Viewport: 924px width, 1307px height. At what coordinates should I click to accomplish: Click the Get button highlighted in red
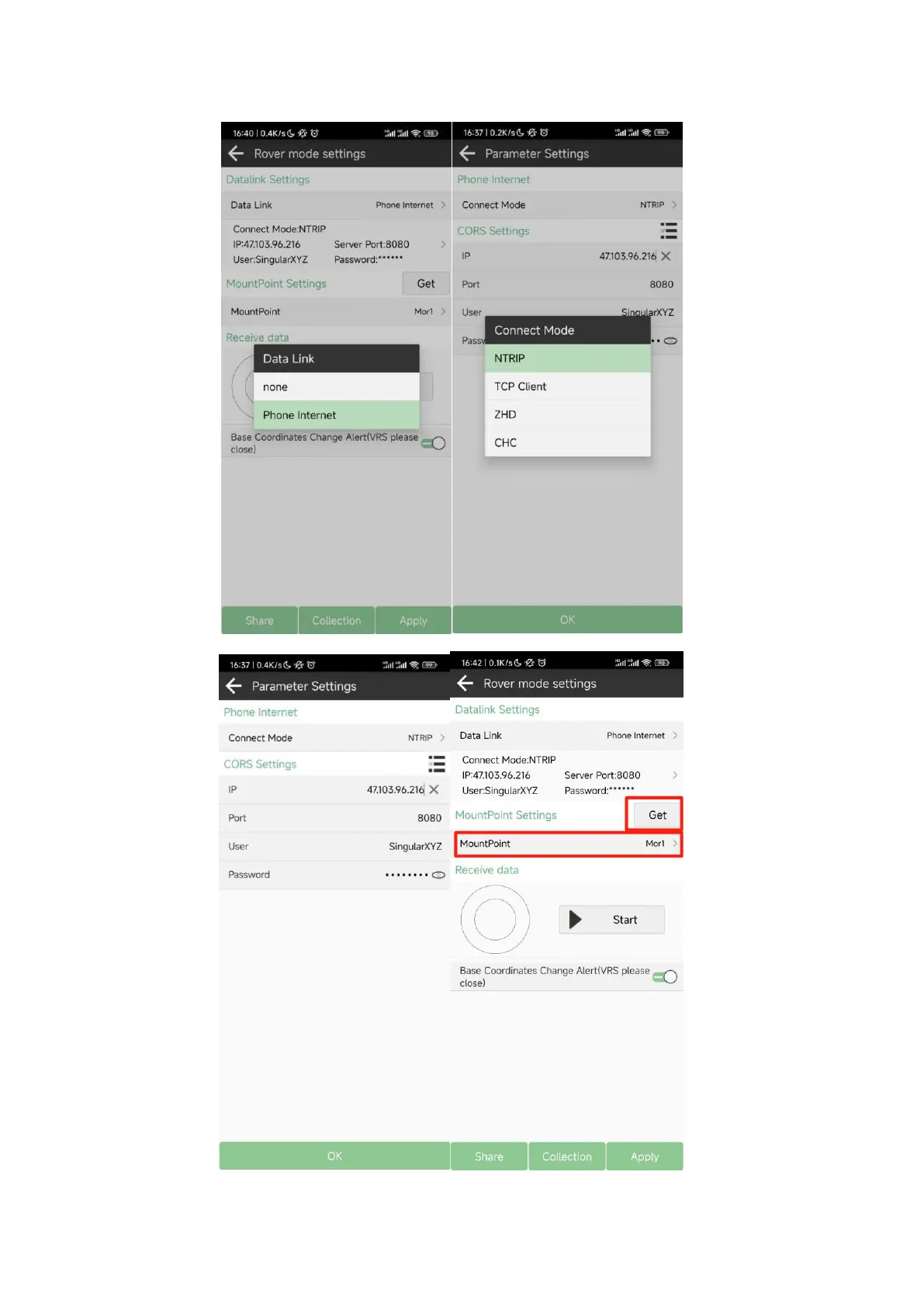[657, 815]
